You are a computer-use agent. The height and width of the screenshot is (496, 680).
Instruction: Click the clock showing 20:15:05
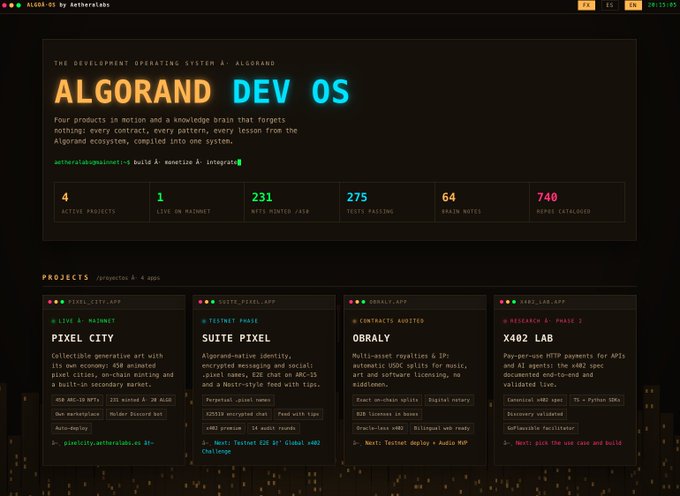(662, 5)
